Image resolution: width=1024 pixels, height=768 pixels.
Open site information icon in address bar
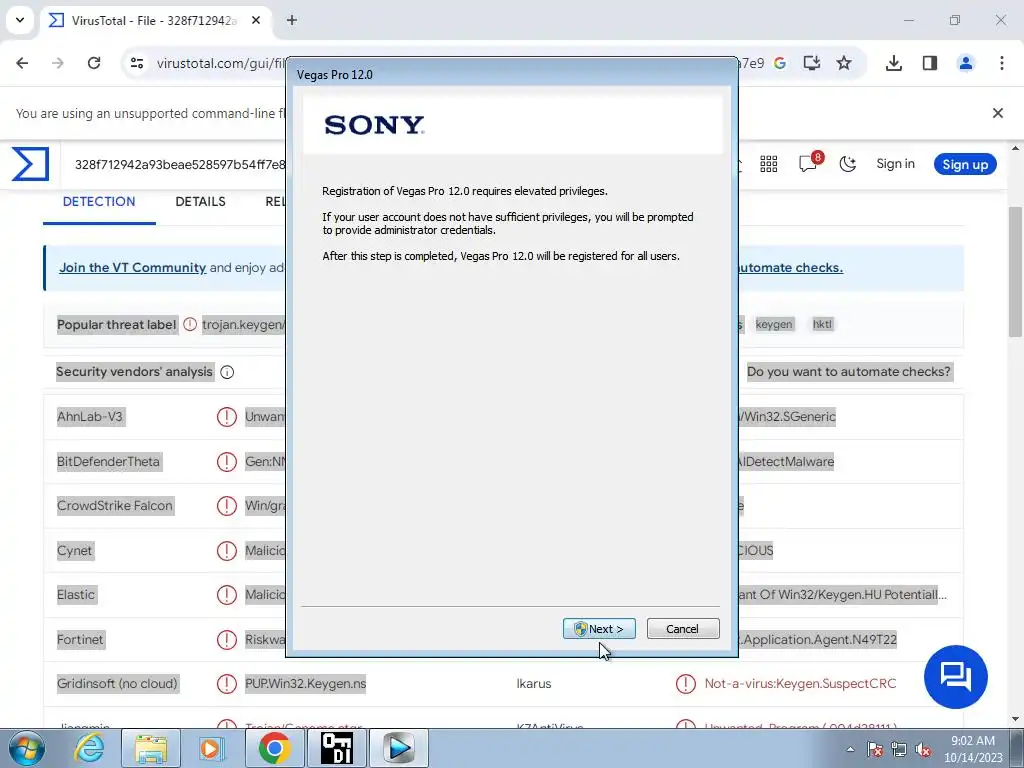[x=136, y=63]
